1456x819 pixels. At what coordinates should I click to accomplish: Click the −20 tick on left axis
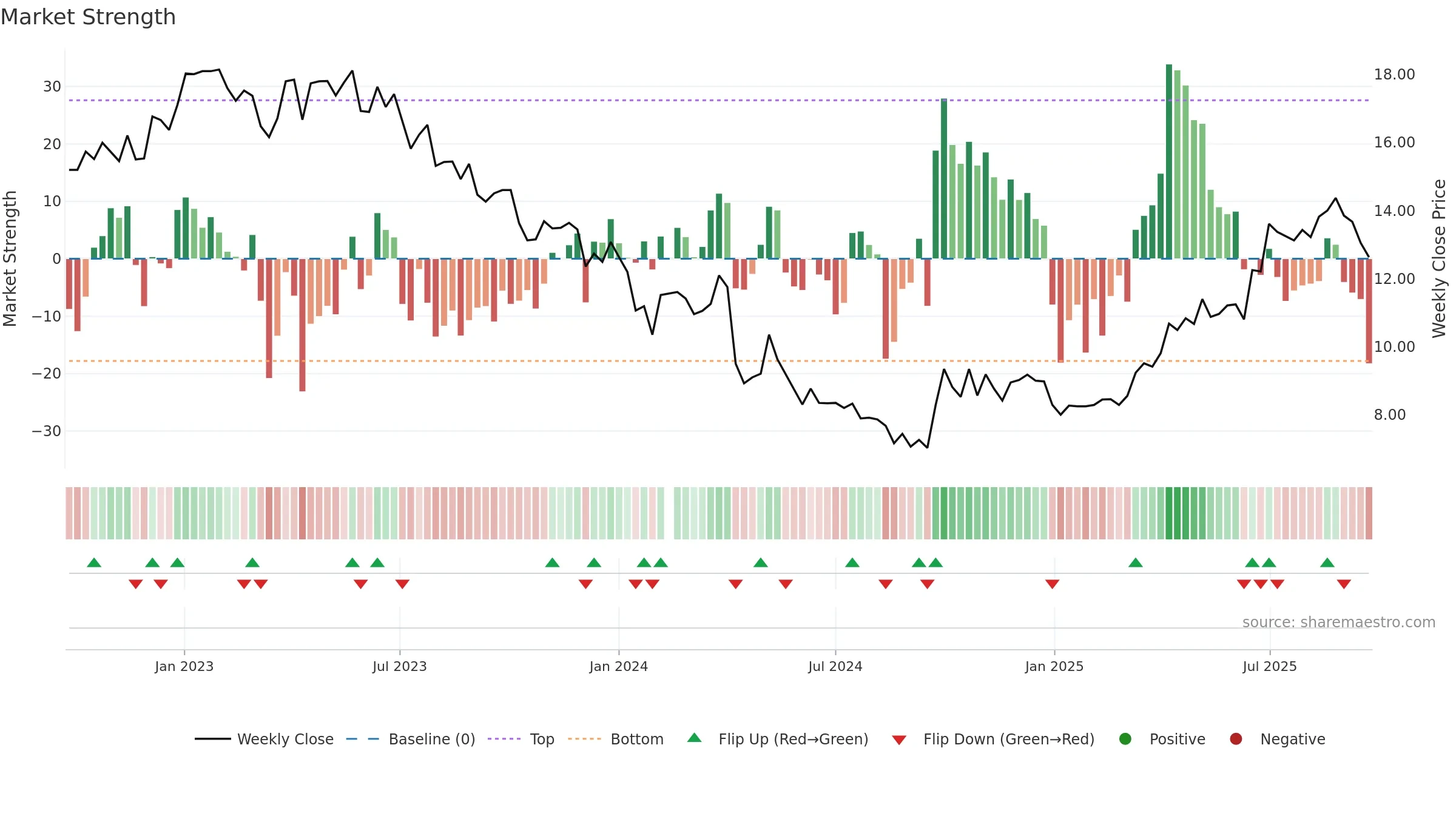tap(47, 373)
